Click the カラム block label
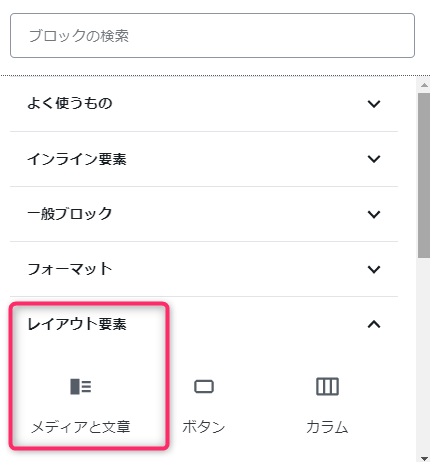430x462 pixels. click(x=327, y=427)
